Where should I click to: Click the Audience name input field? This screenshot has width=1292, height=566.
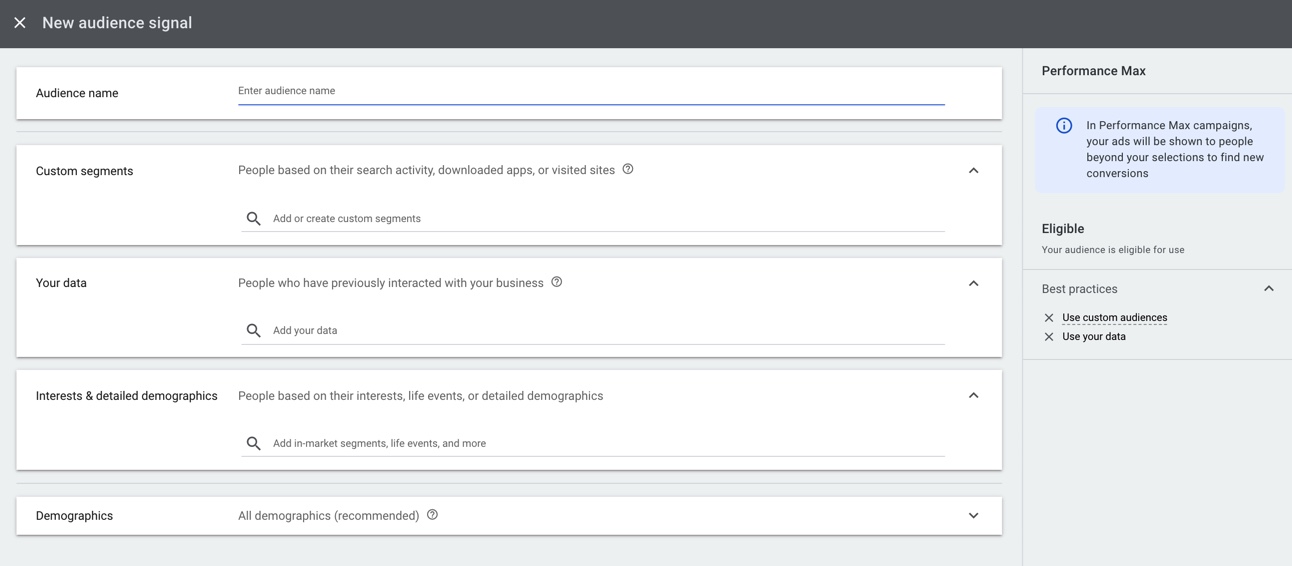click(590, 91)
